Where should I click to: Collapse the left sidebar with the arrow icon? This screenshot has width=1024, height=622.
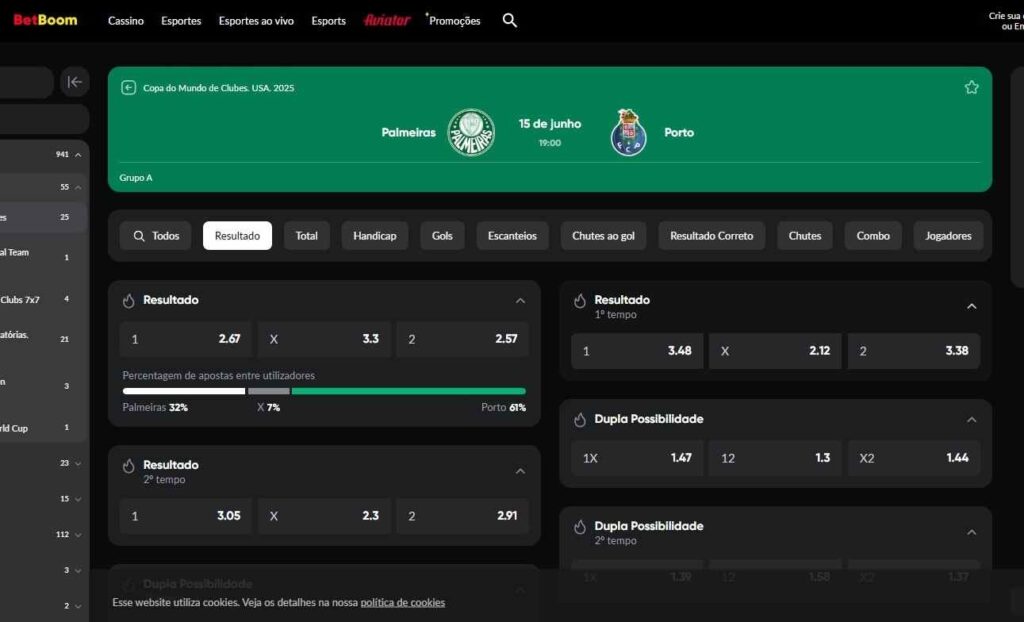coord(75,81)
